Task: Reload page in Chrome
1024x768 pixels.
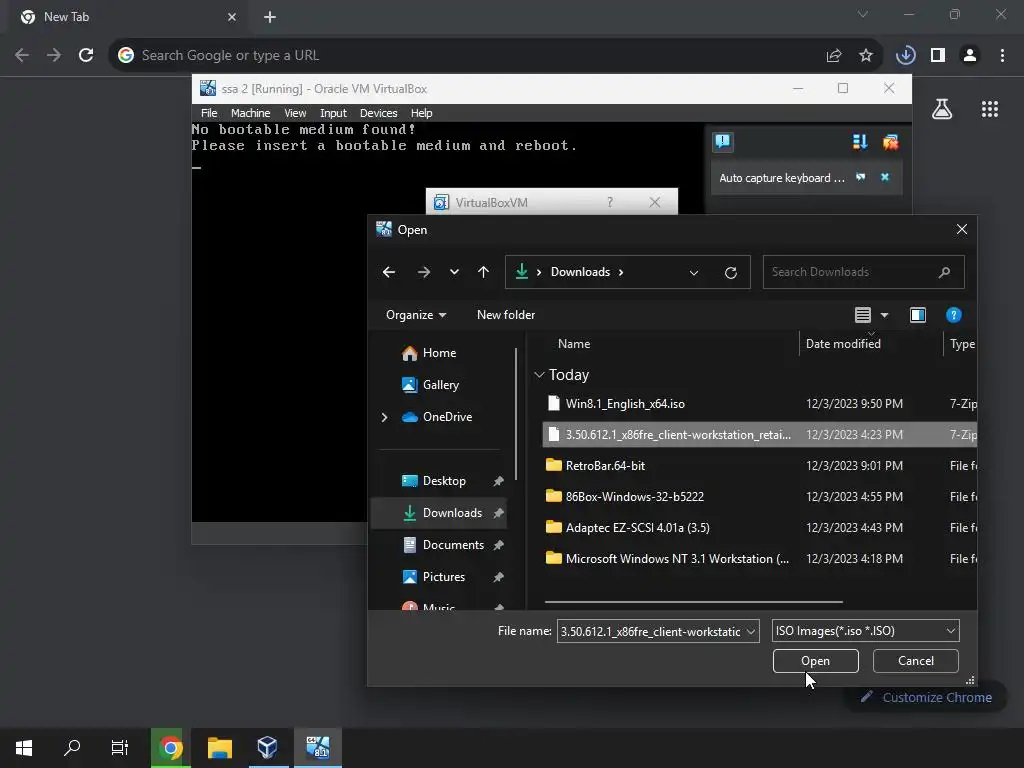Action: (x=86, y=55)
